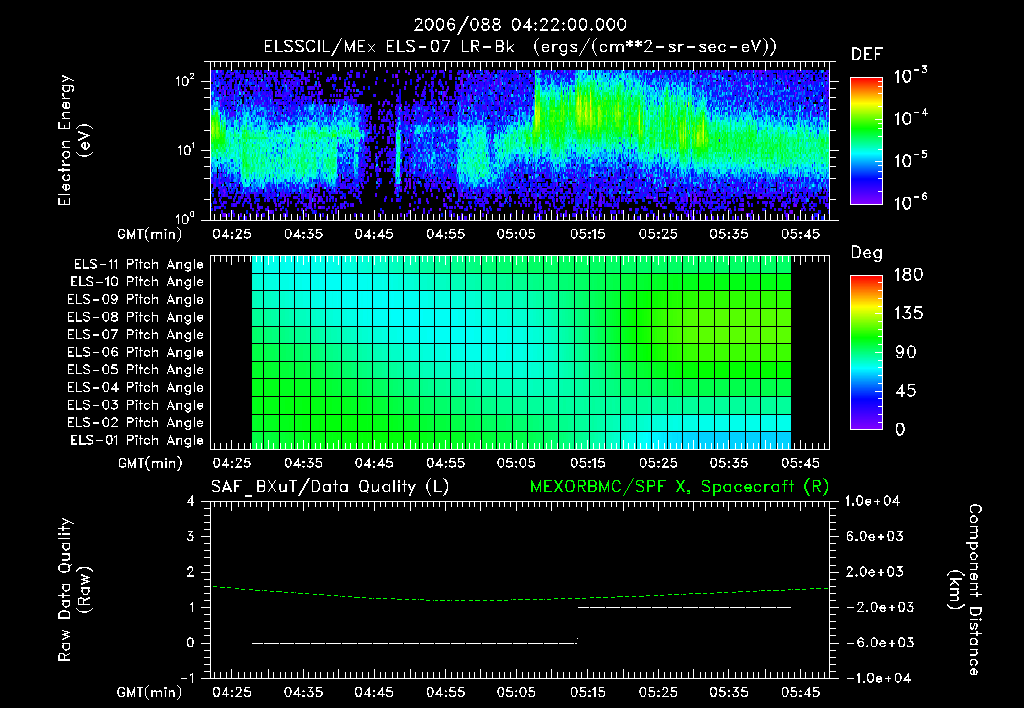Select the 0 value on Deg scale

pyautogui.click(x=900, y=429)
